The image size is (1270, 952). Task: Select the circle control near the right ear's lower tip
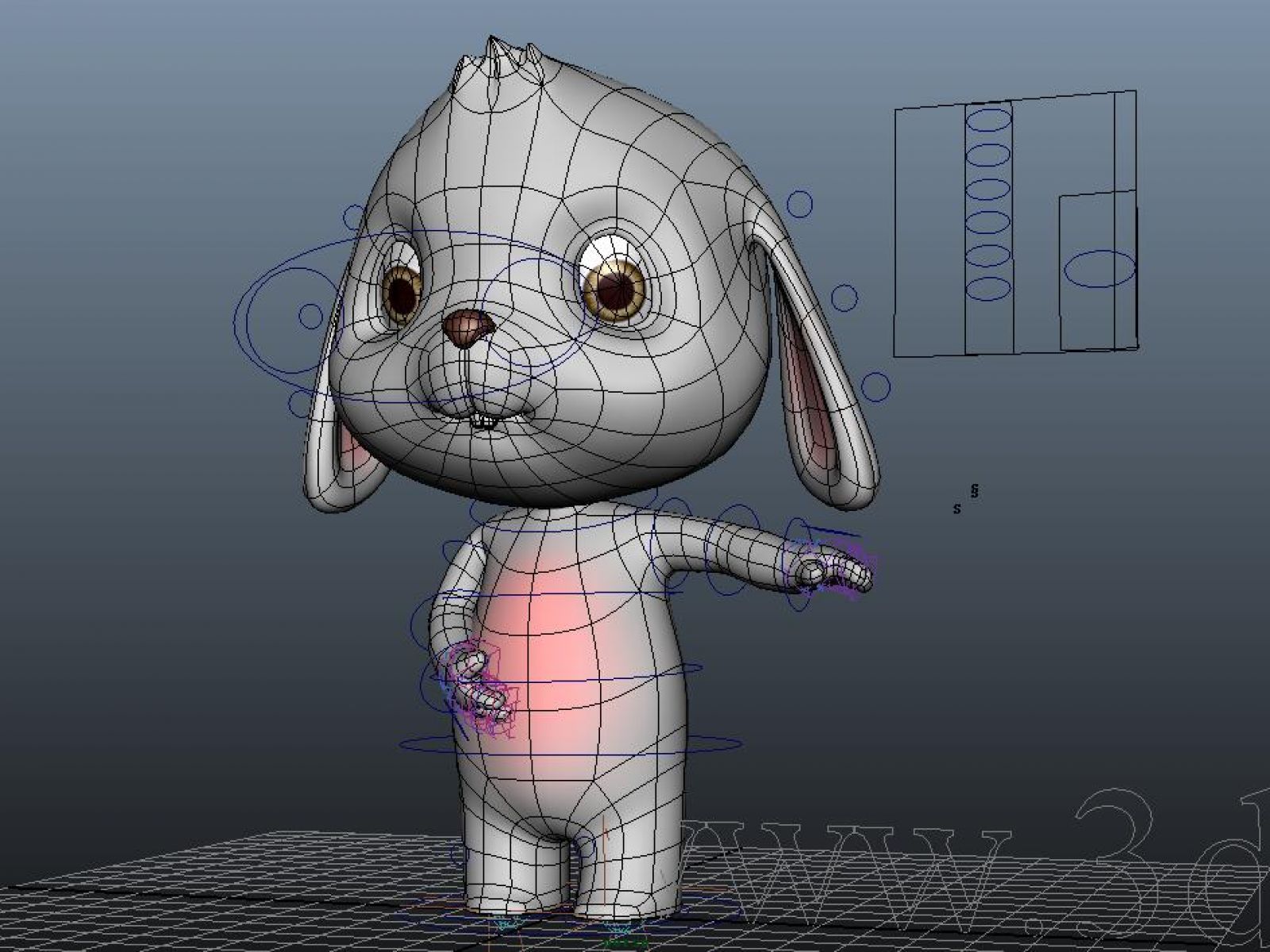(x=876, y=387)
